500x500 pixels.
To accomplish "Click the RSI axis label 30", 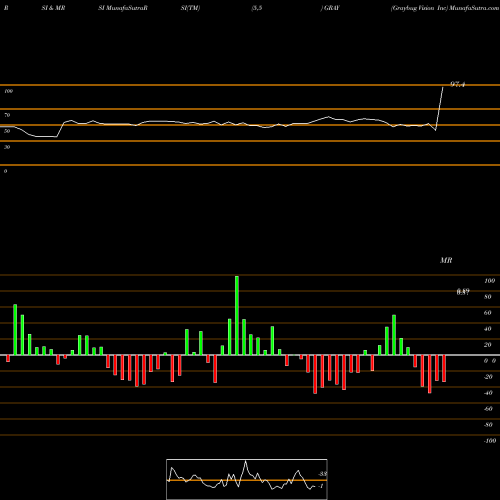I will (7, 147).
